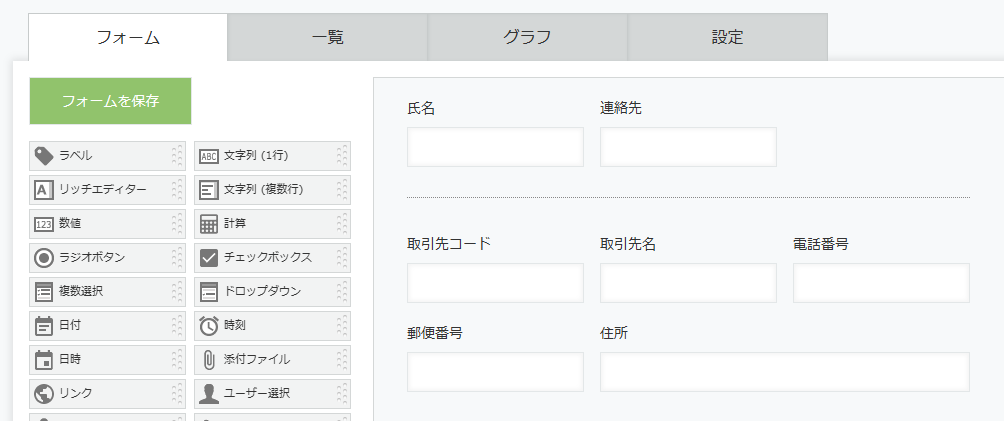Click the 文字列 (1行) drag handle
Viewport: 1004px width, 421px height.
342,156
